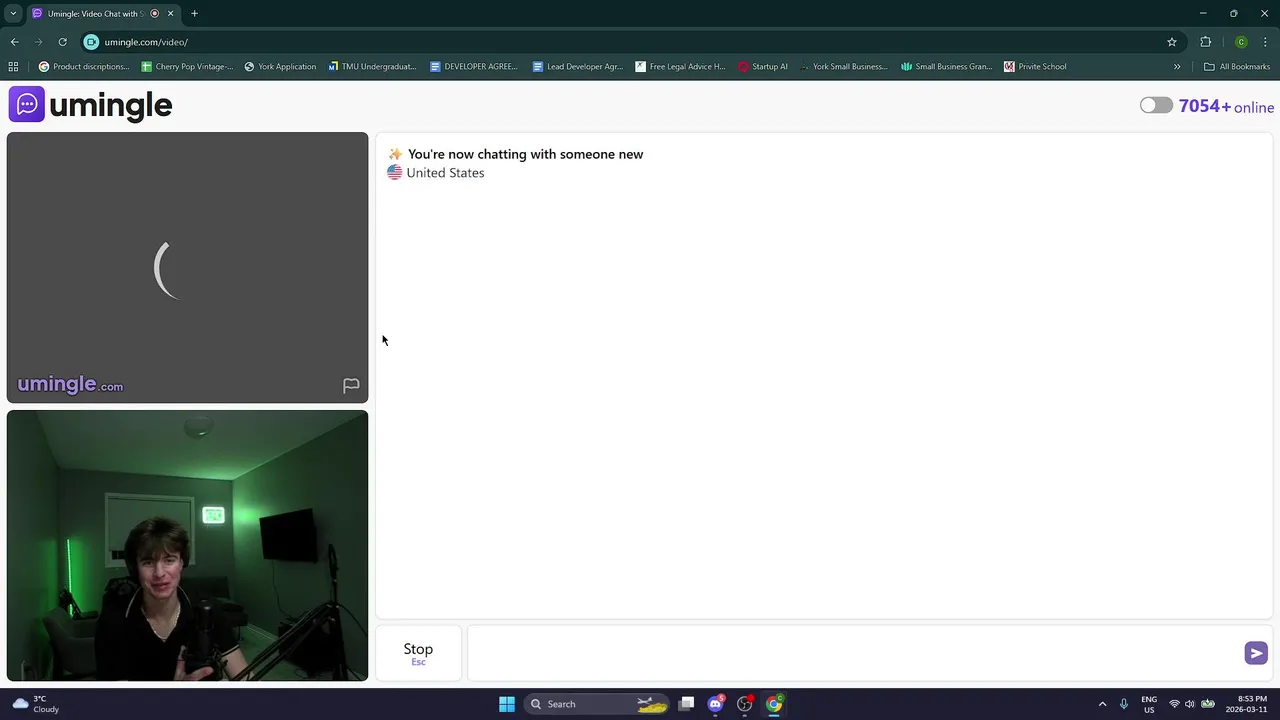Switch the ENG US input language
Screen dimensions: 1280x720
(1149, 704)
